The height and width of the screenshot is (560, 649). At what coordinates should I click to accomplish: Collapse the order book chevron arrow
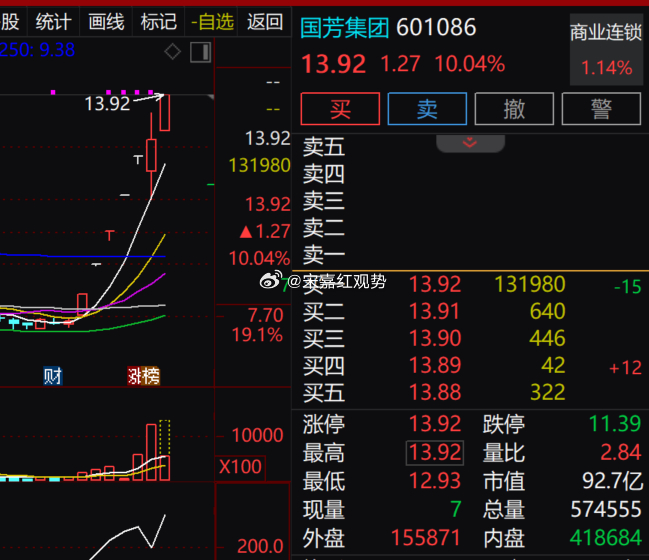470,143
